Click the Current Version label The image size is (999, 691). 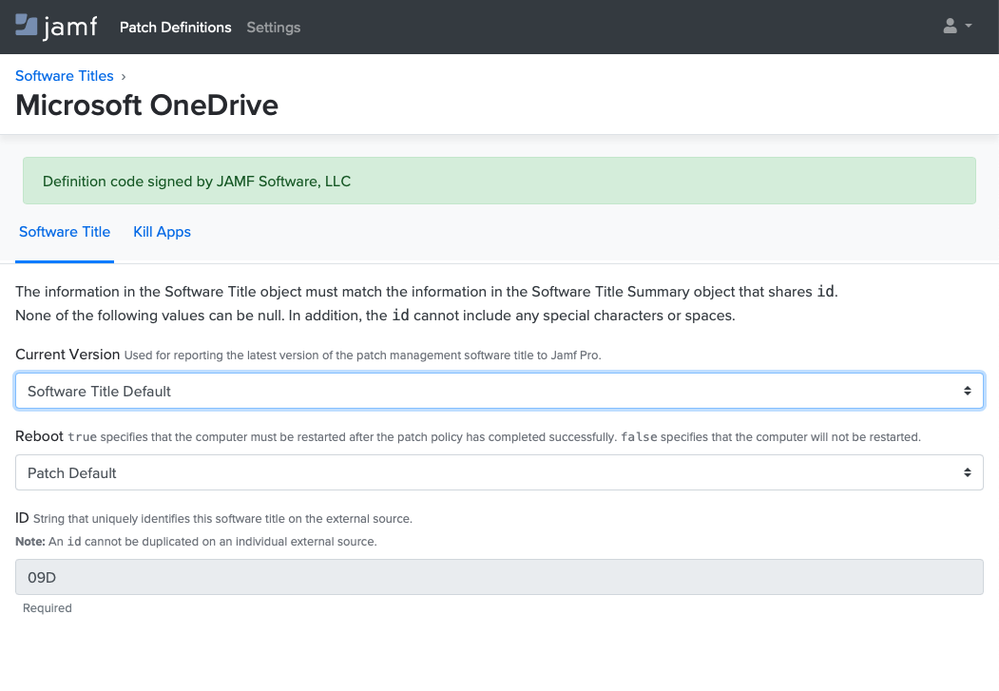[68, 354]
